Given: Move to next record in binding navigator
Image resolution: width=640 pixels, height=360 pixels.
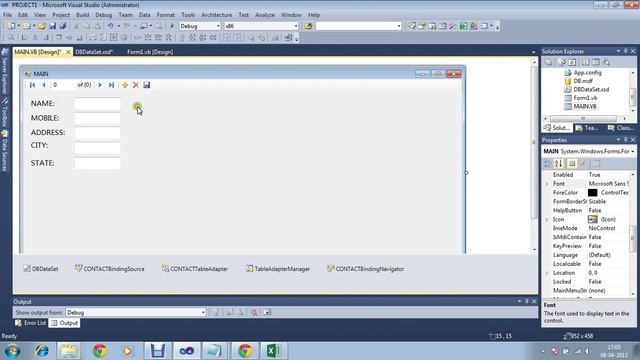Looking at the screenshot, I should pyautogui.click(x=100, y=85).
